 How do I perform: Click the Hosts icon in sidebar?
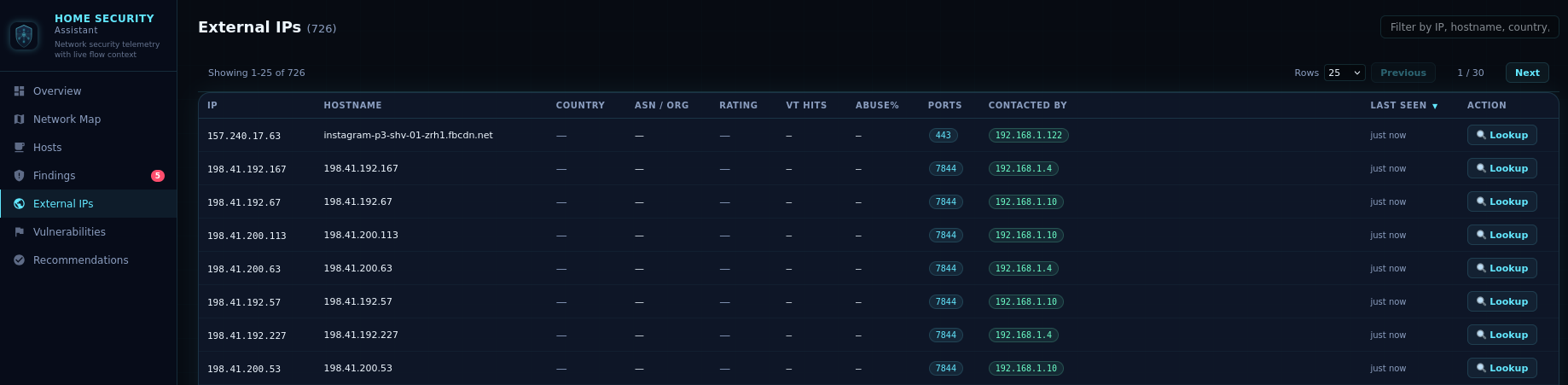(19, 148)
